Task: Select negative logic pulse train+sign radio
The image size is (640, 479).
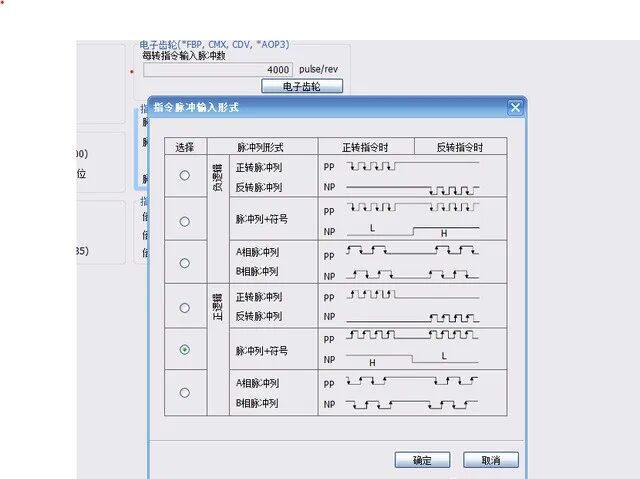Action: click(x=184, y=222)
